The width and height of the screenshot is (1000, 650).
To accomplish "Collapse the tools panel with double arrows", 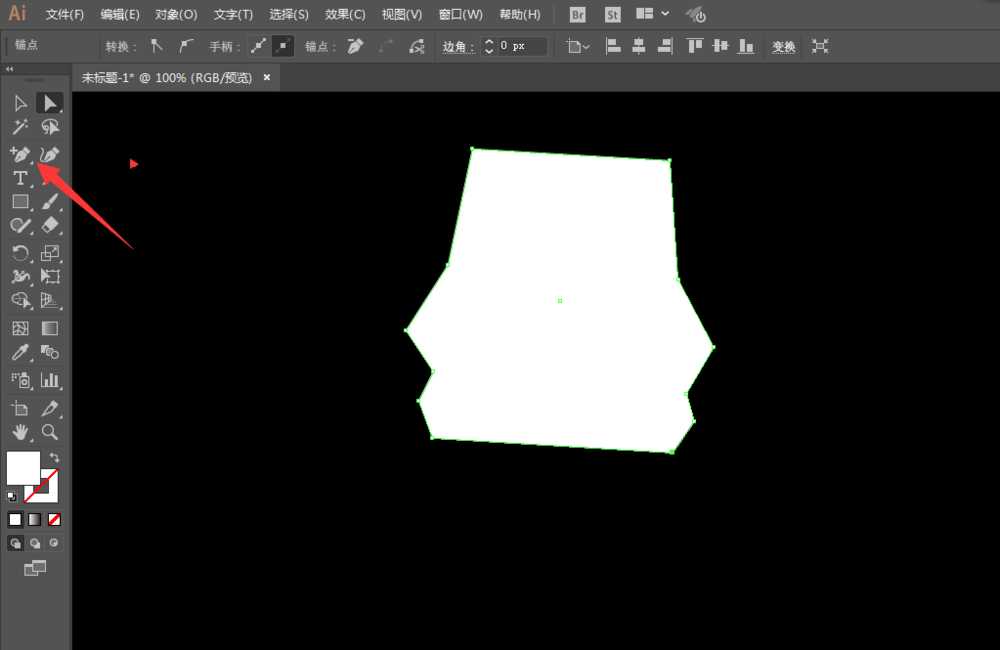I will (9, 68).
